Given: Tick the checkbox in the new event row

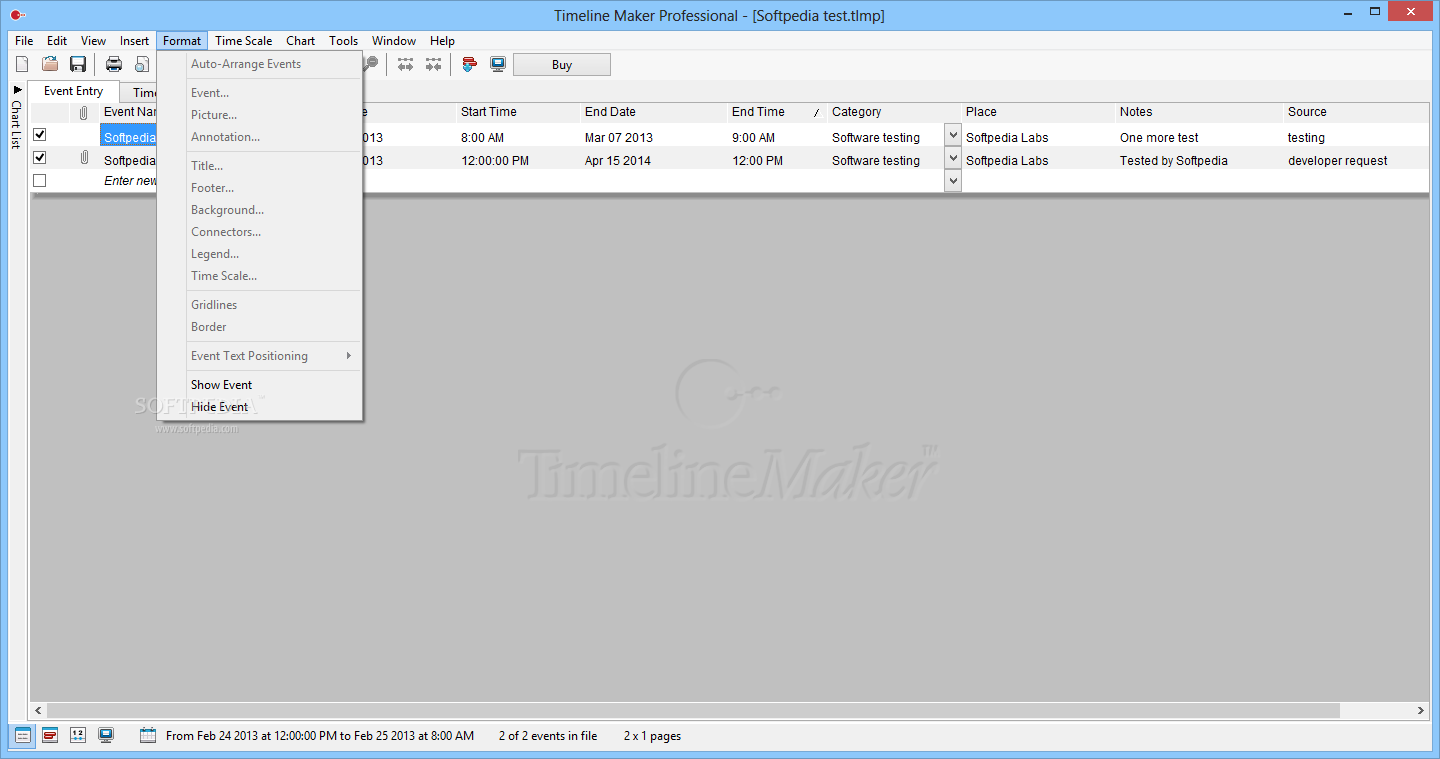Looking at the screenshot, I should coord(40,181).
